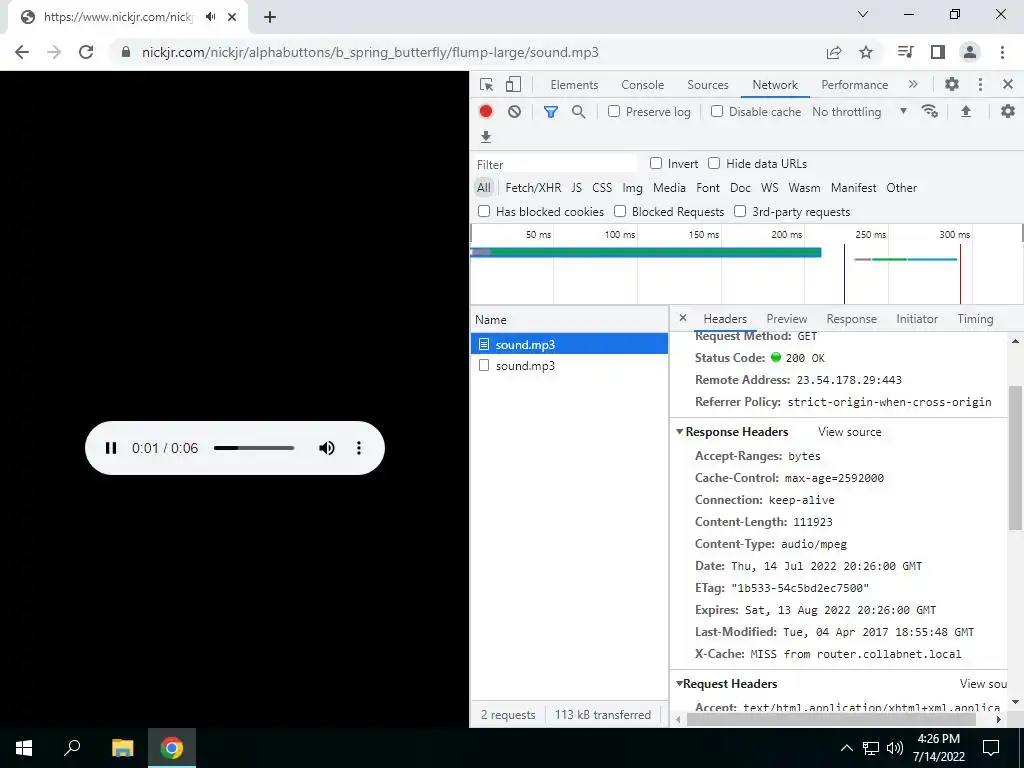Toggle browser side panel icon

(x=938, y=52)
